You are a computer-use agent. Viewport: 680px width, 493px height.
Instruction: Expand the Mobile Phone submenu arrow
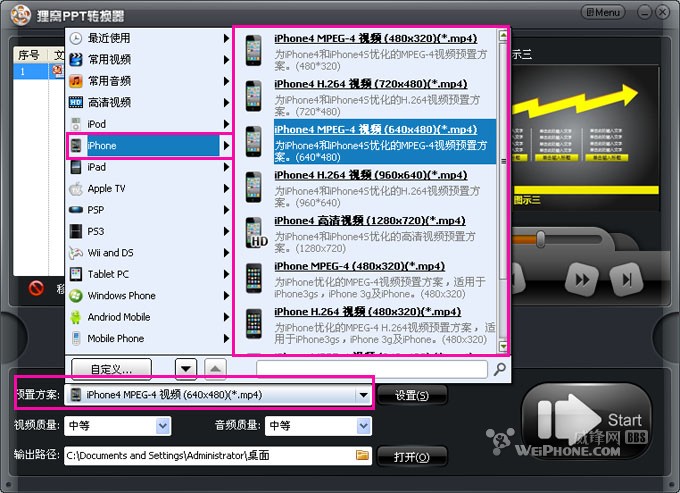coord(226,339)
